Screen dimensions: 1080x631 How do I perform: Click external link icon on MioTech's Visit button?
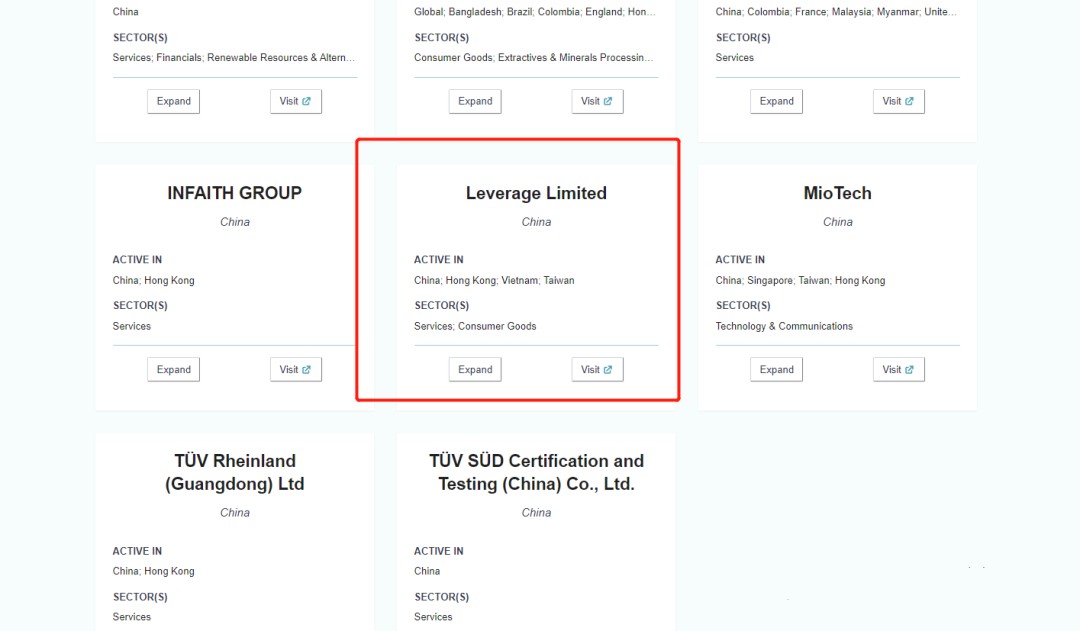coord(909,369)
